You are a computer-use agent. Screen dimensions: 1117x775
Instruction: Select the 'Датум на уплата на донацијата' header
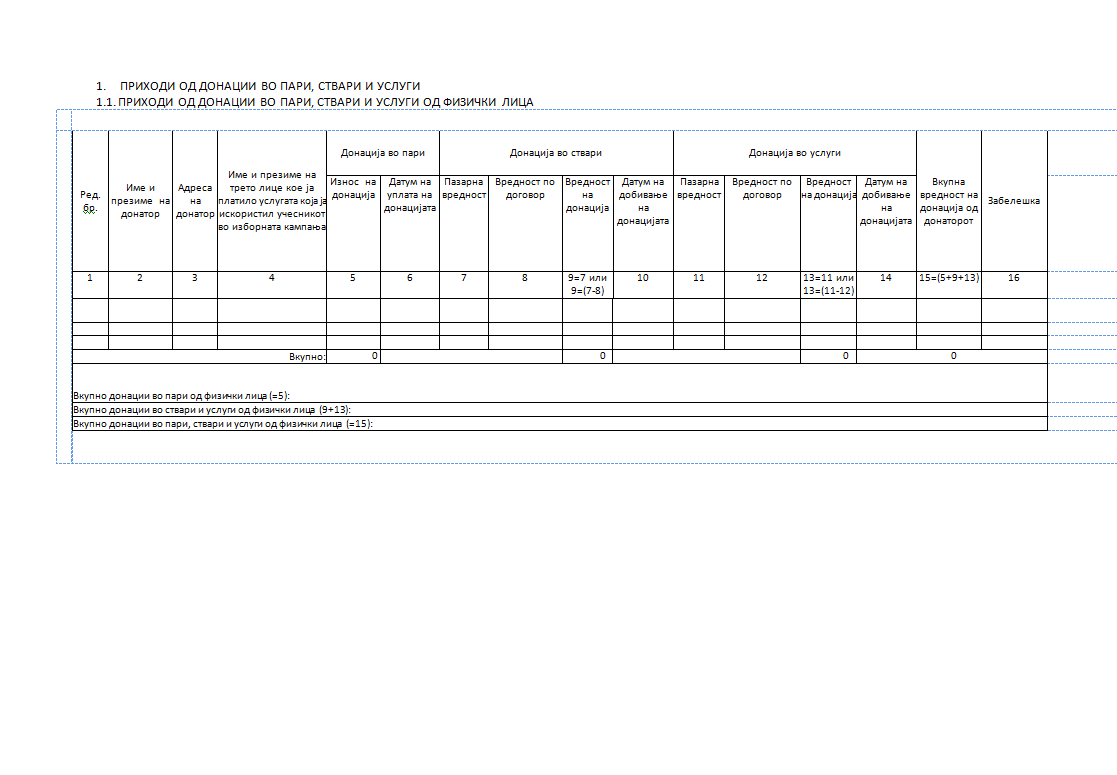(x=410, y=195)
